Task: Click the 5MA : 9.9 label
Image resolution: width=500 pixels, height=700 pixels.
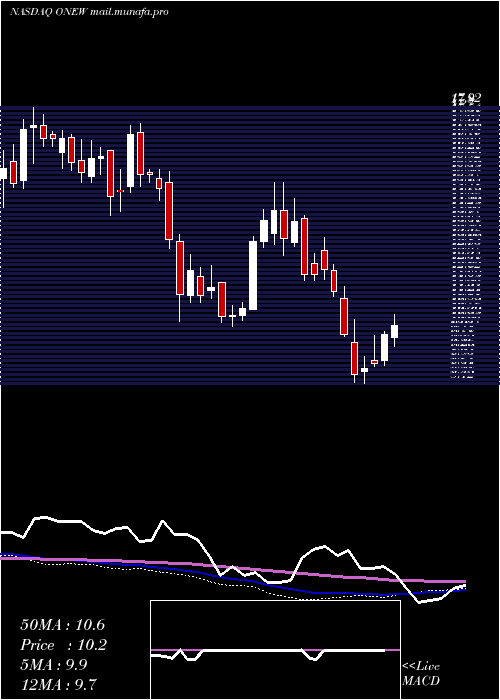Action: pos(54,664)
